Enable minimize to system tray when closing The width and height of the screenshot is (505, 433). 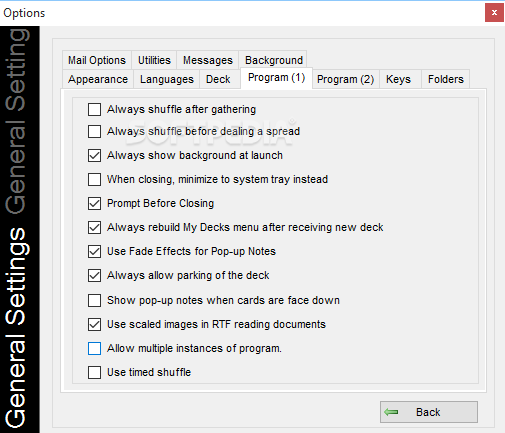(94, 179)
